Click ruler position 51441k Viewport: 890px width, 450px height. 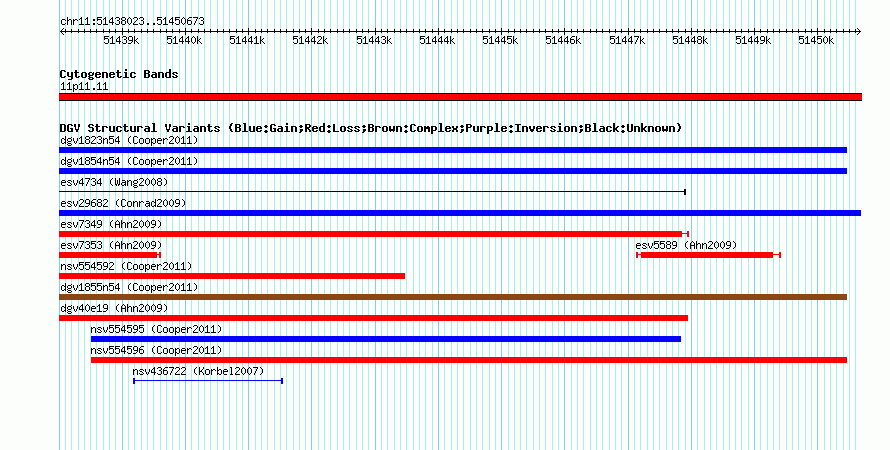(247, 41)
